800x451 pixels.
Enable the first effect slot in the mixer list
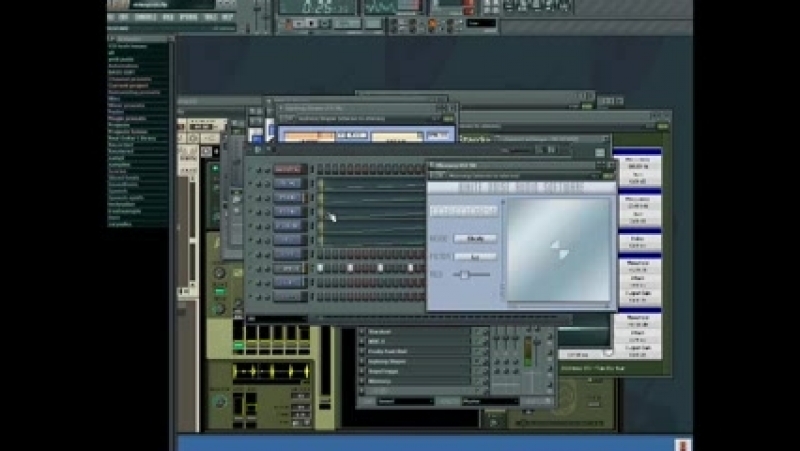click(x=362, y=332)
